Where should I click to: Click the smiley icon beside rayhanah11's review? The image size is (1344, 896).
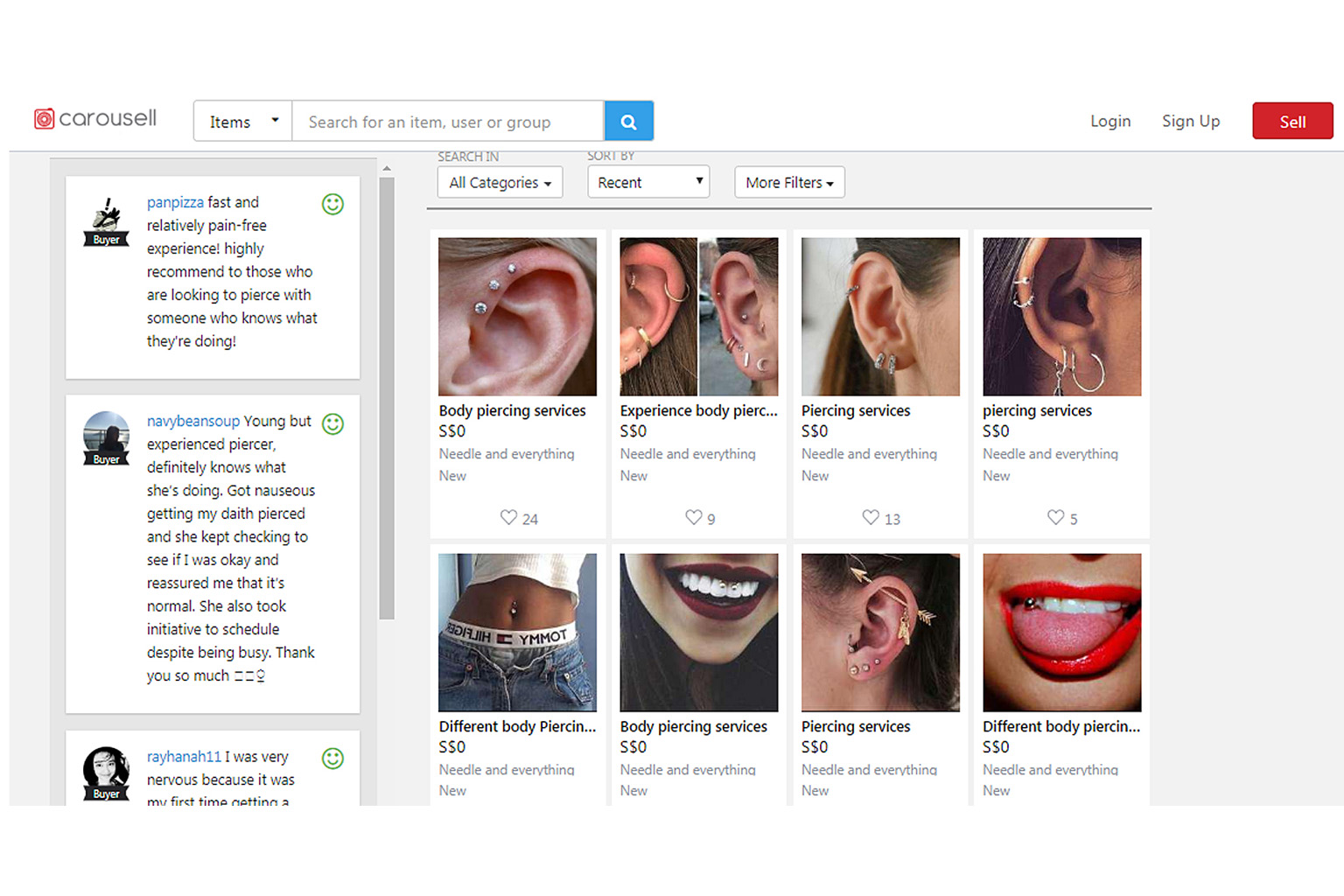click(x=332, y=759)
